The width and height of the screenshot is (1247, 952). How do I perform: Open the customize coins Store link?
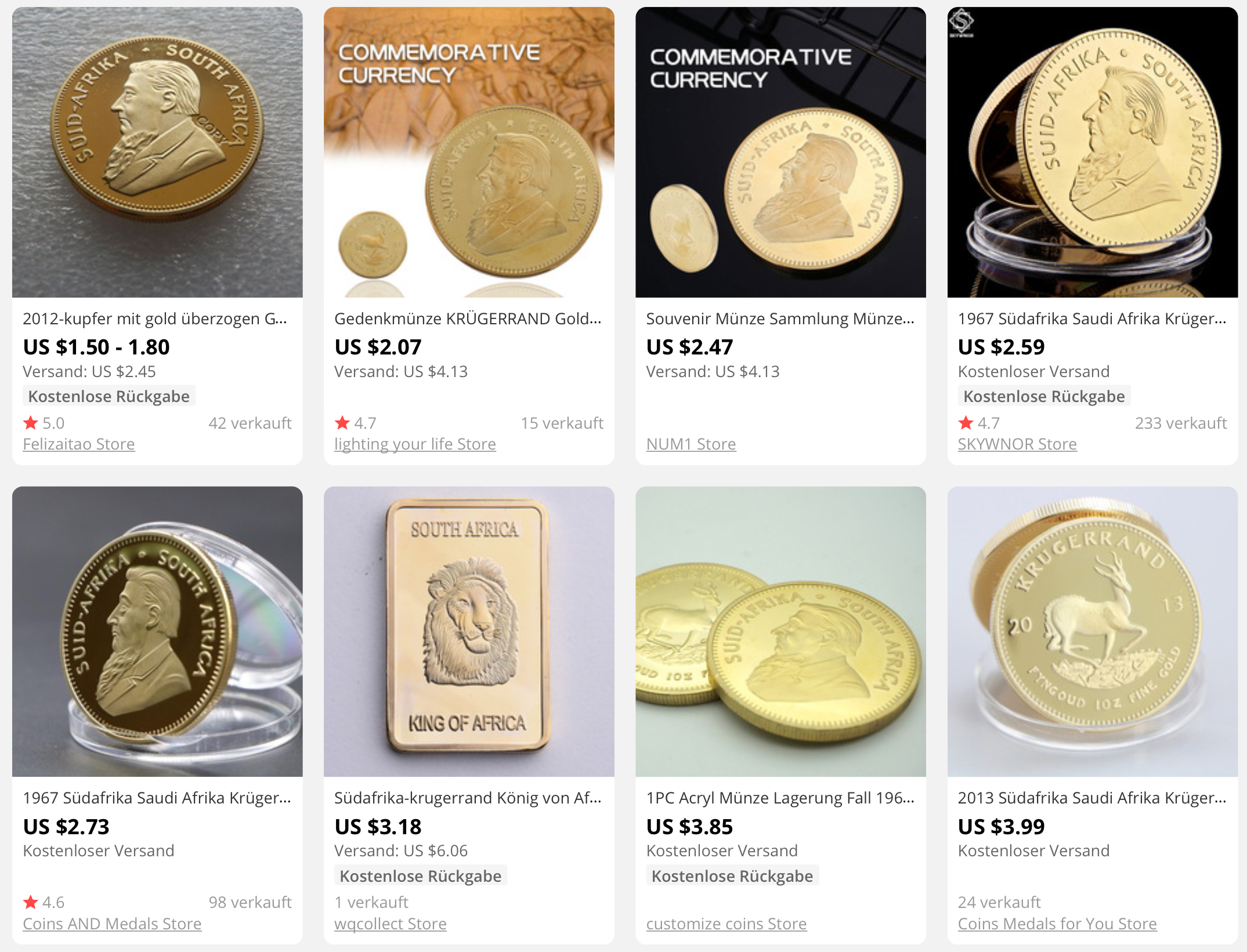pyautogui.click(x=726, y=924)
